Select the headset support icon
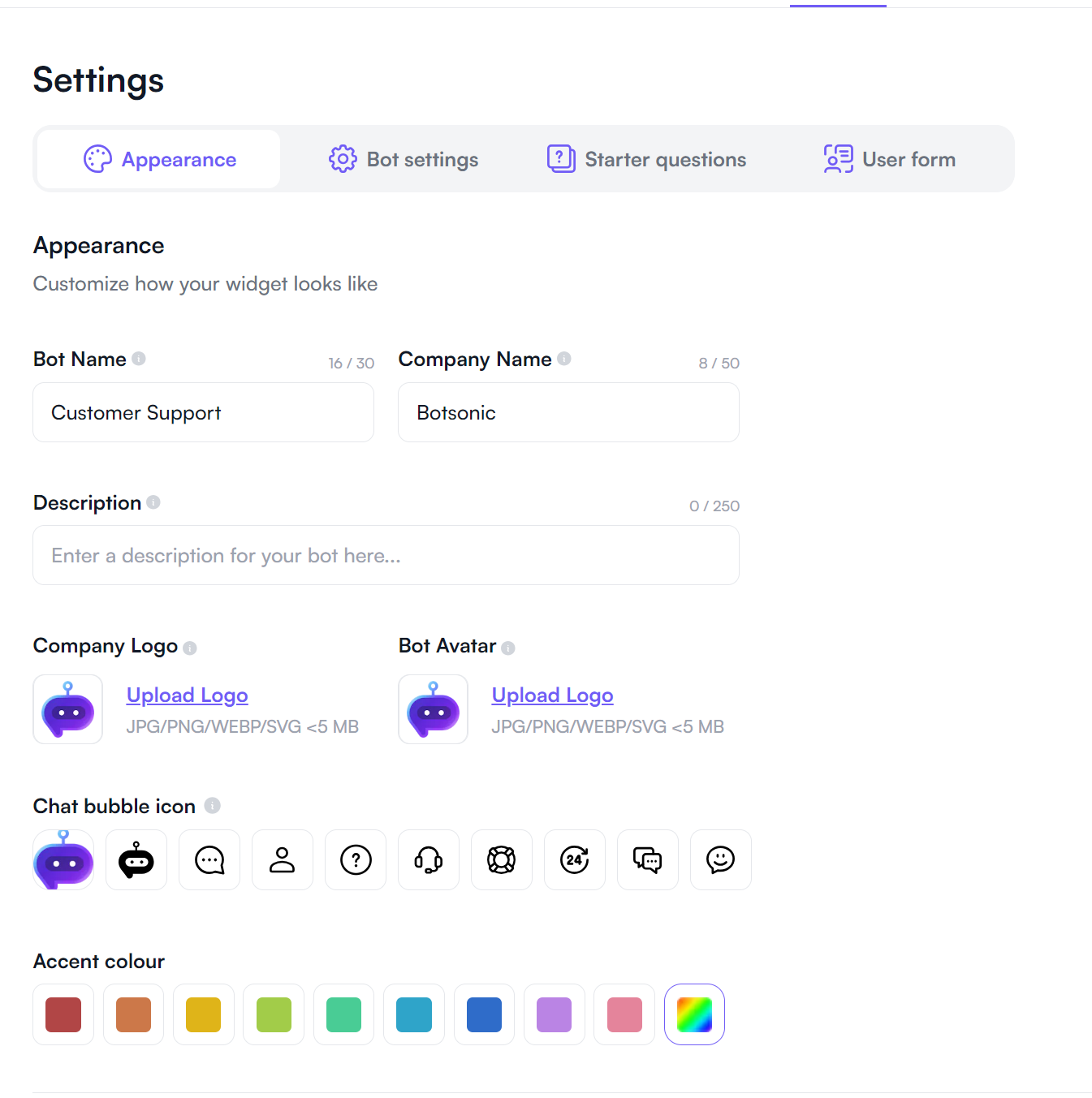Screen dimensions: 1092x1098 click(429, 860)
